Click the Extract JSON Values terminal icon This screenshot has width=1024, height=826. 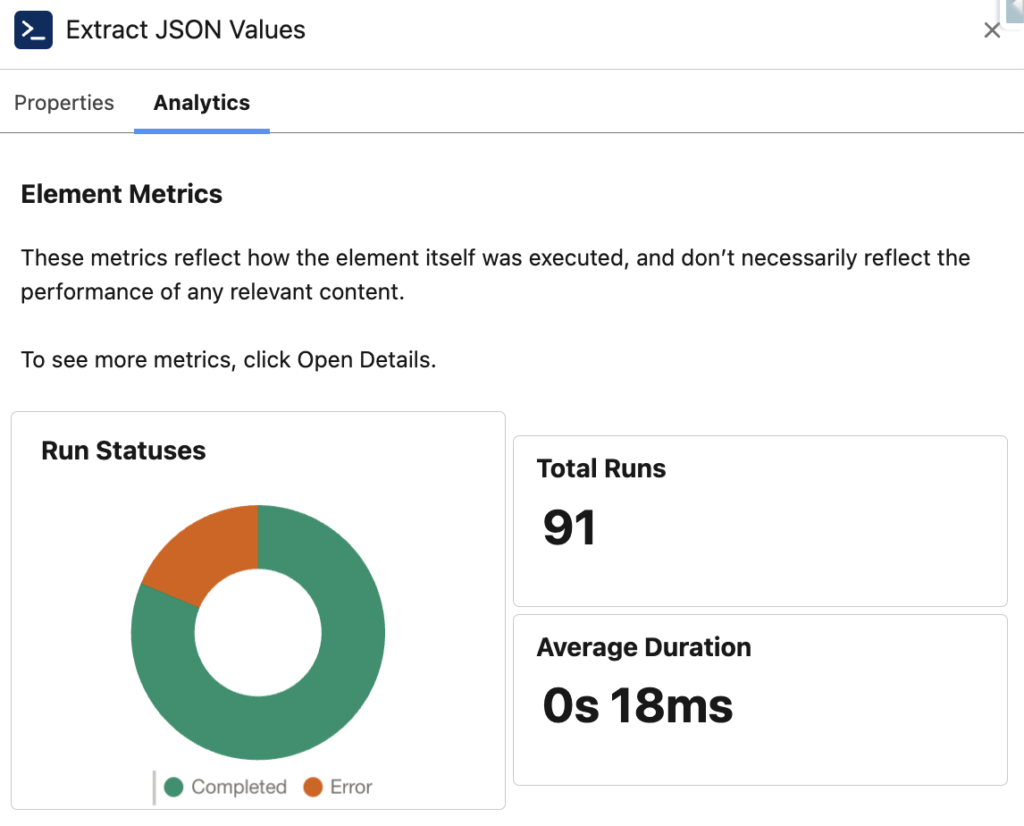pyautogui.click(x=32, y=30)
